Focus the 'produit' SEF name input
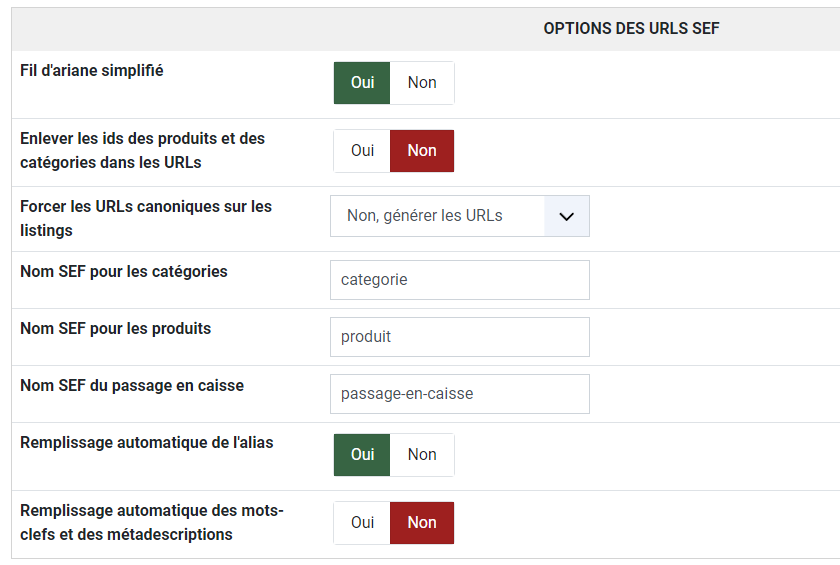This screenshot has width=840, height=565. (x=459, y=337)
